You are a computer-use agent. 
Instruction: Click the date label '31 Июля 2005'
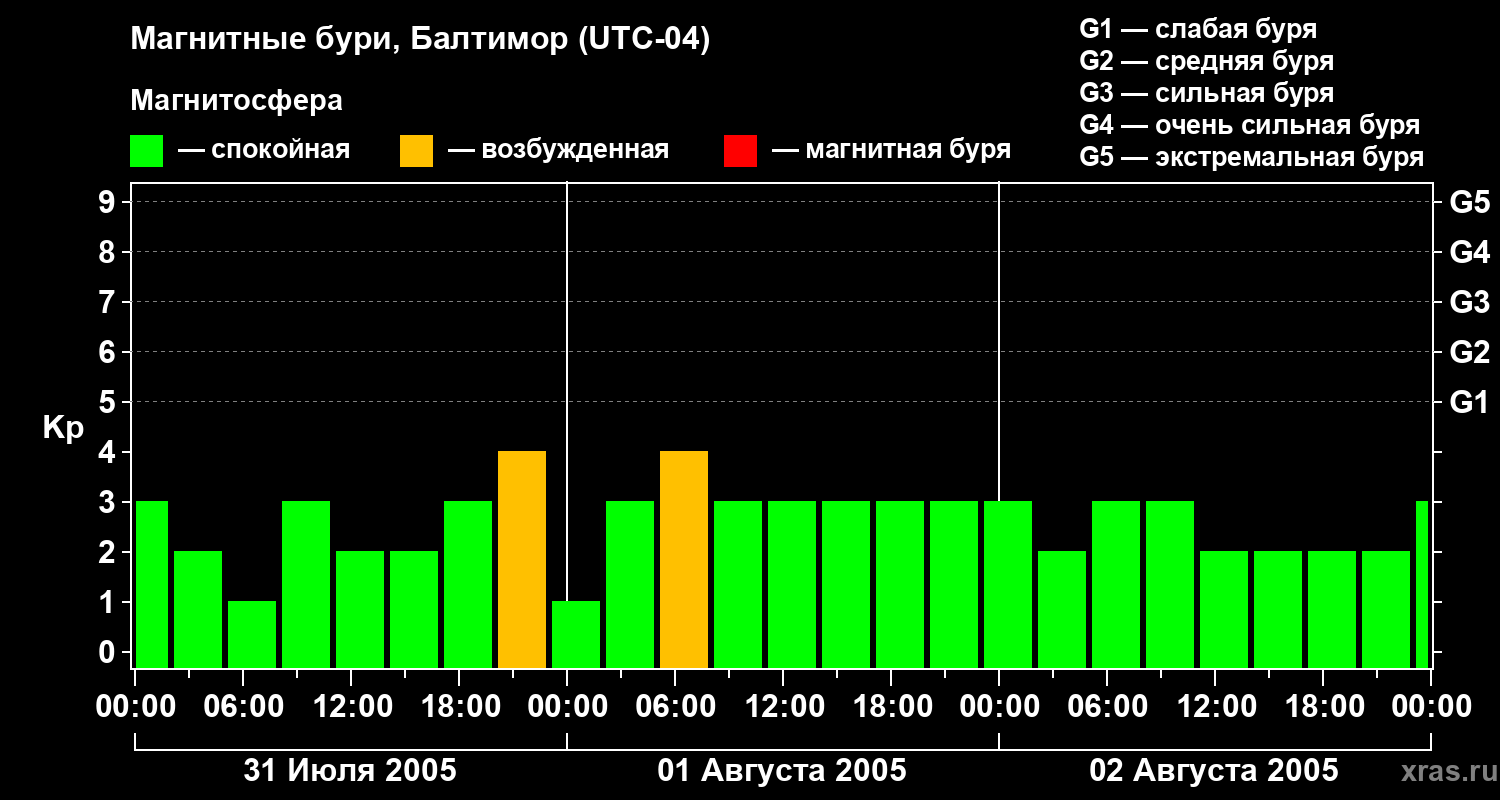point(350,771)
